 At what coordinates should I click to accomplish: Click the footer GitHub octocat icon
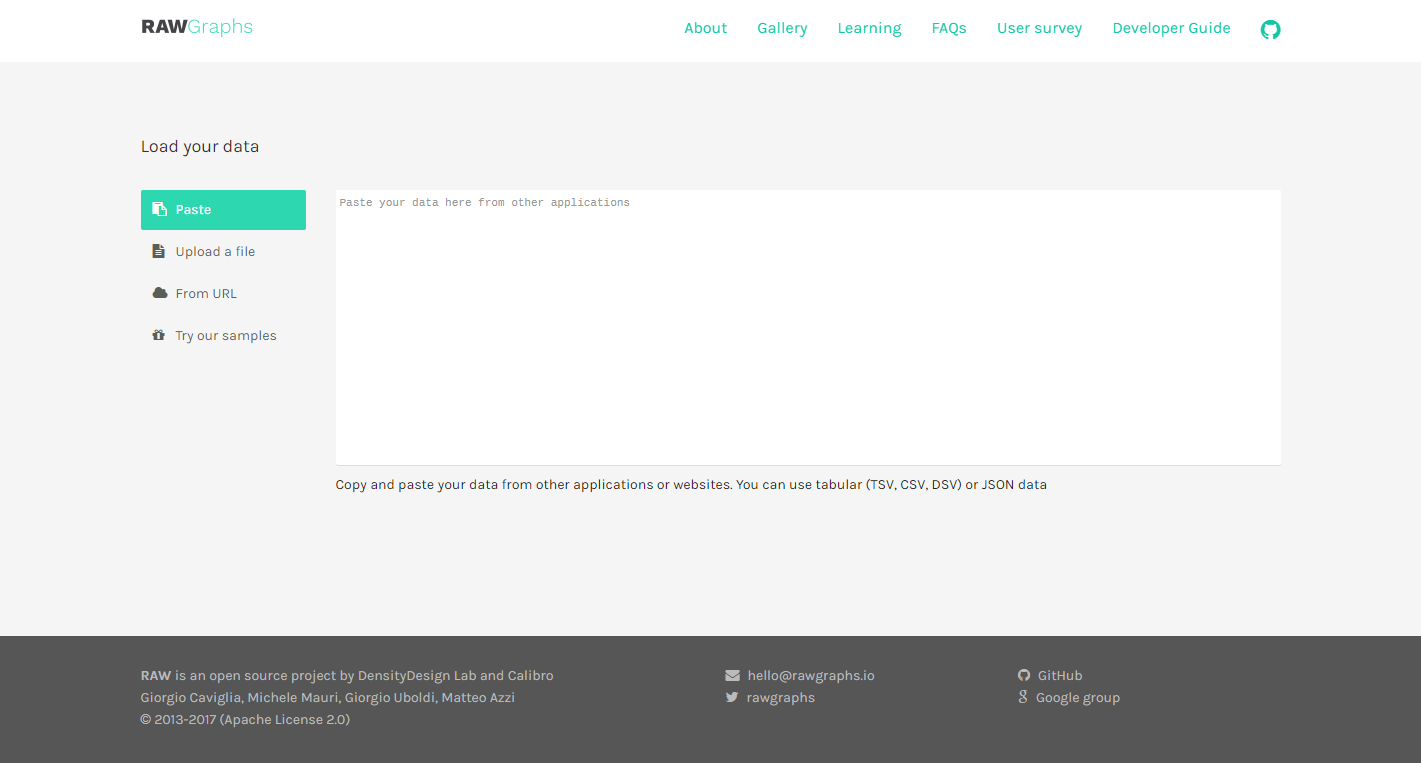coord(1024,675)
